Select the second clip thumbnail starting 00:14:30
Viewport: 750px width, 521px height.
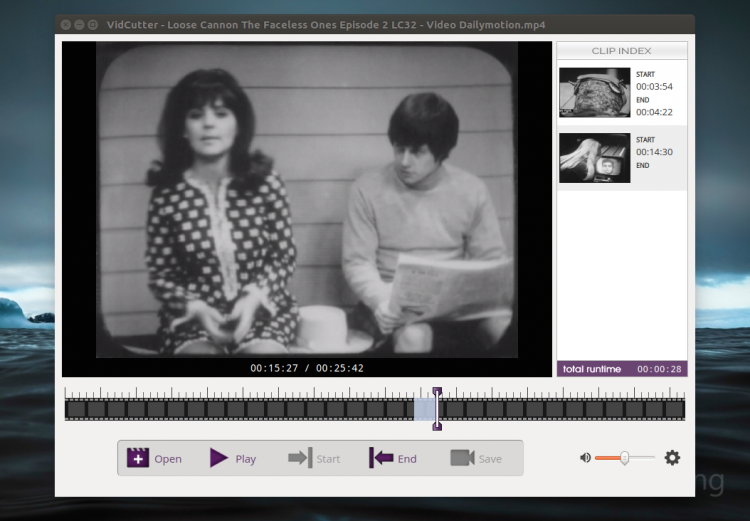595,158
